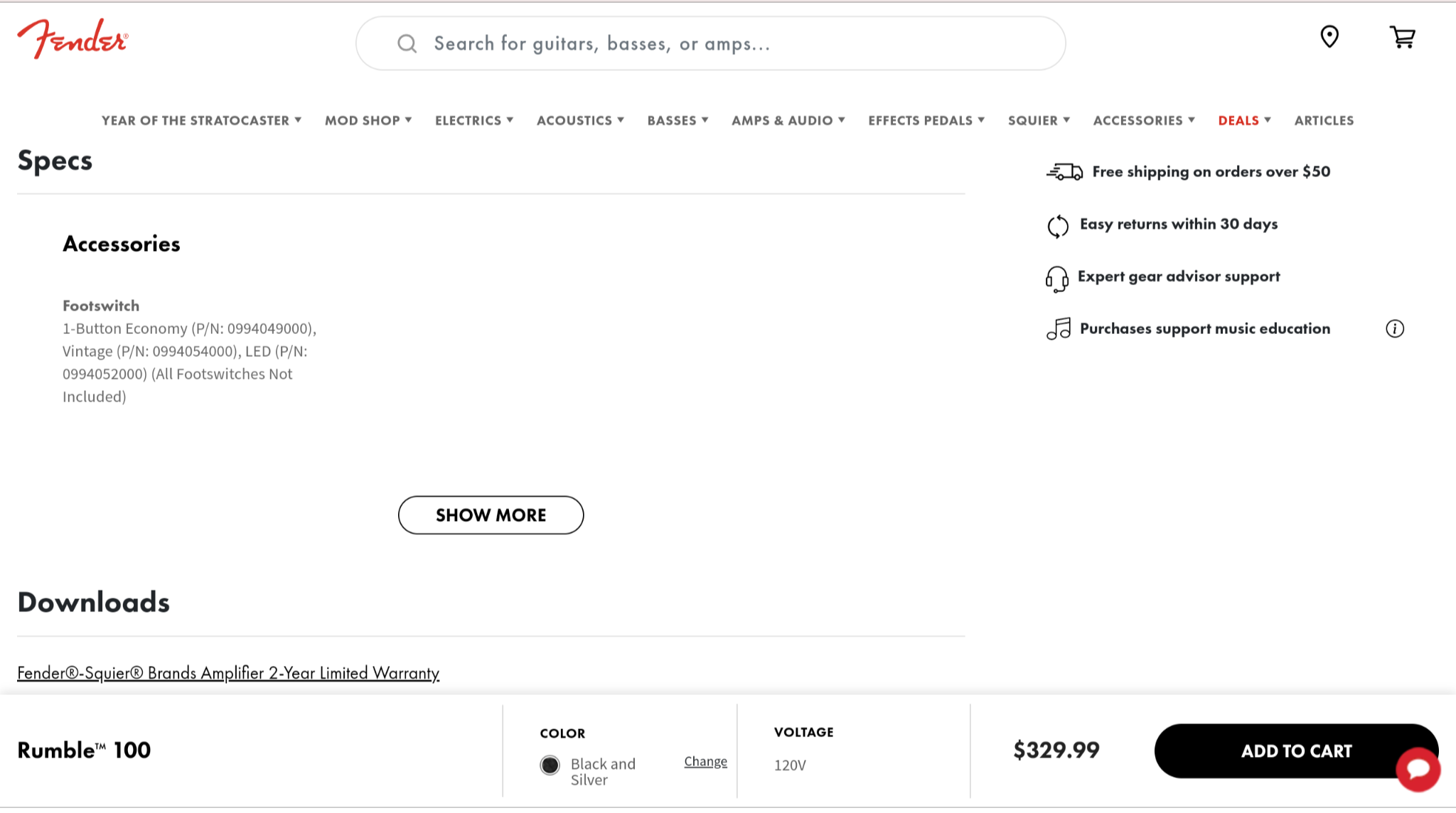
Task: Go to the Articles page
Action: pos(1324,121)
